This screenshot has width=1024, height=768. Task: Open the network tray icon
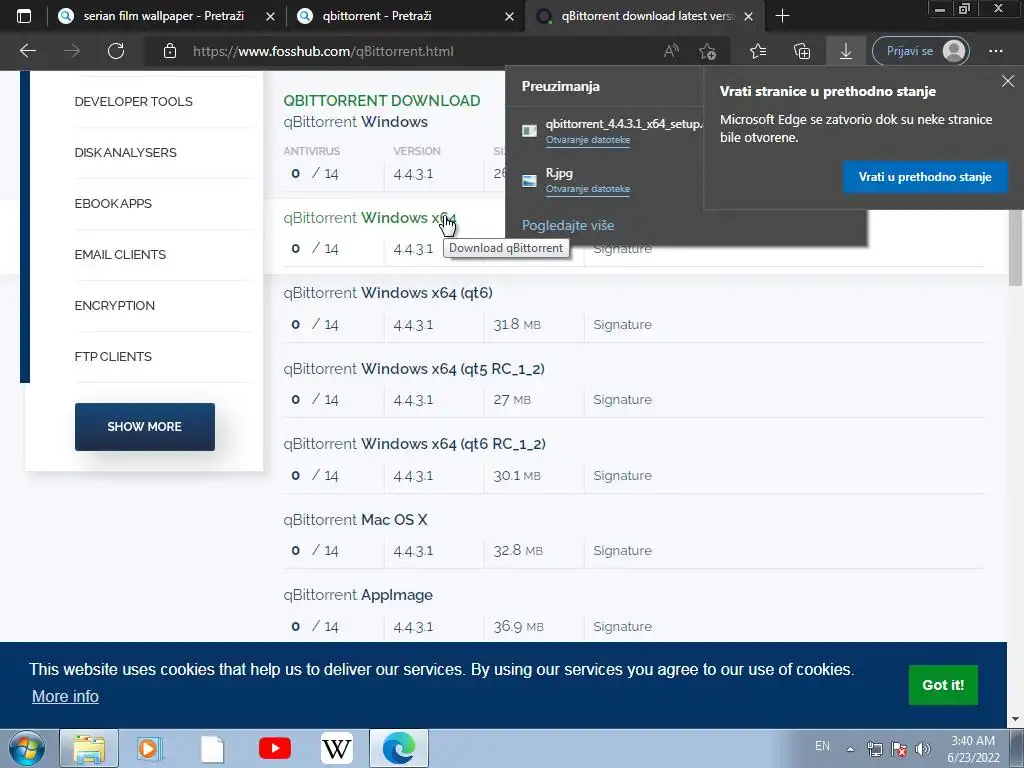point(874,749)
